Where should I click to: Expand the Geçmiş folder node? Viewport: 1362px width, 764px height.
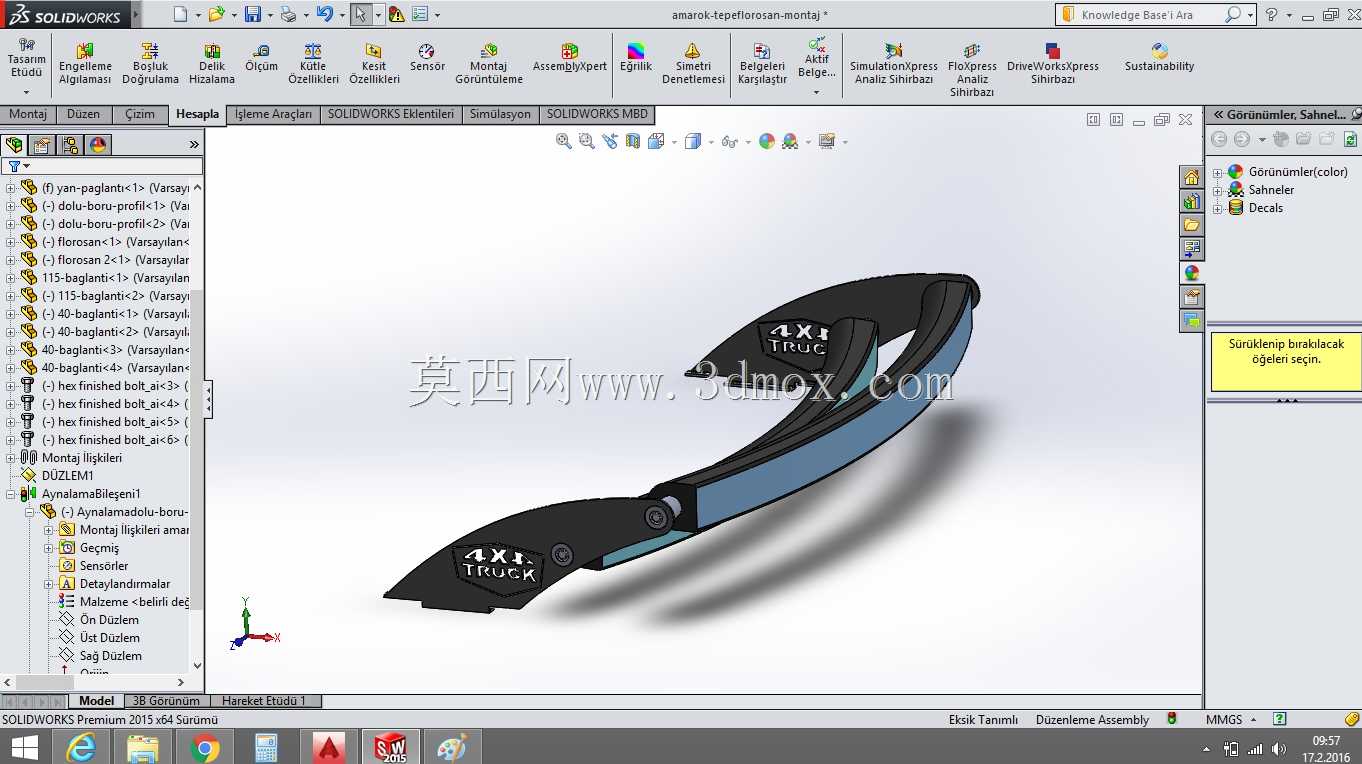tap(48, 548)
